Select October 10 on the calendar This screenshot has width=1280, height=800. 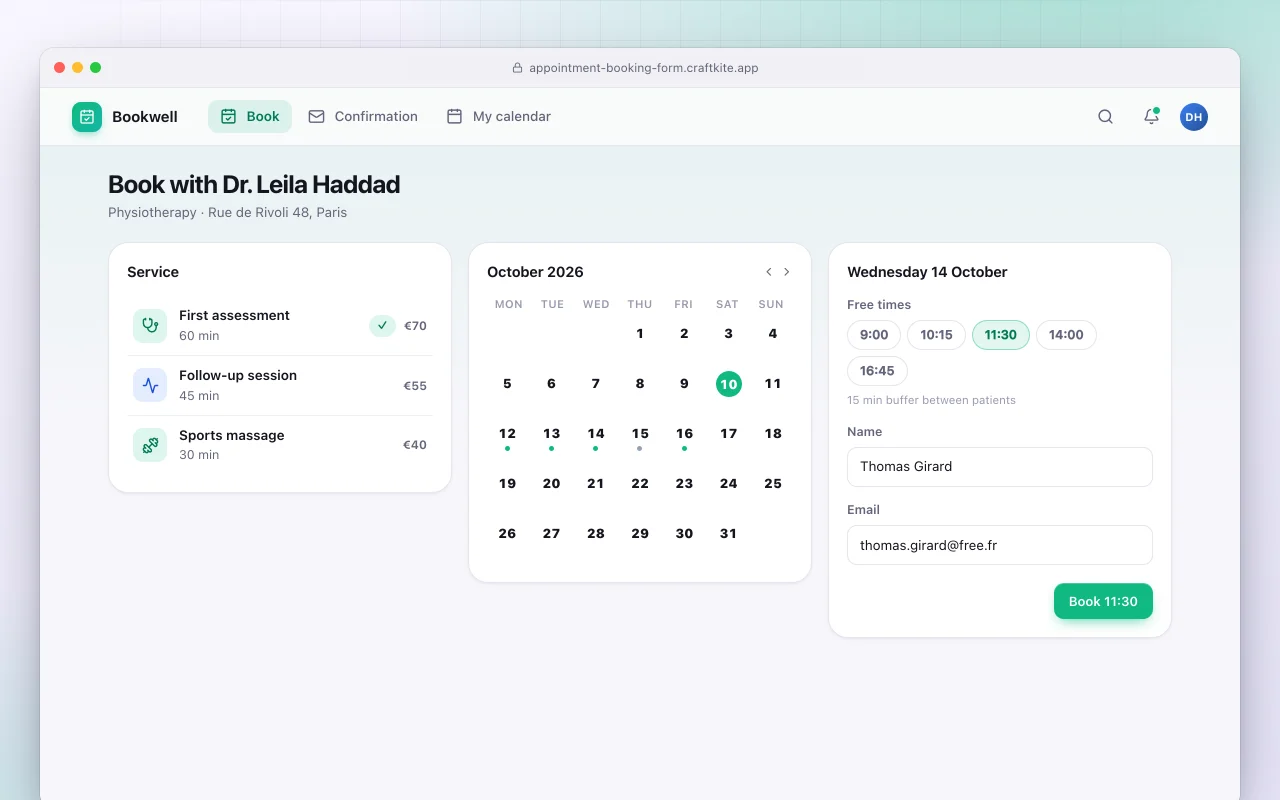(x=729, y=384)
